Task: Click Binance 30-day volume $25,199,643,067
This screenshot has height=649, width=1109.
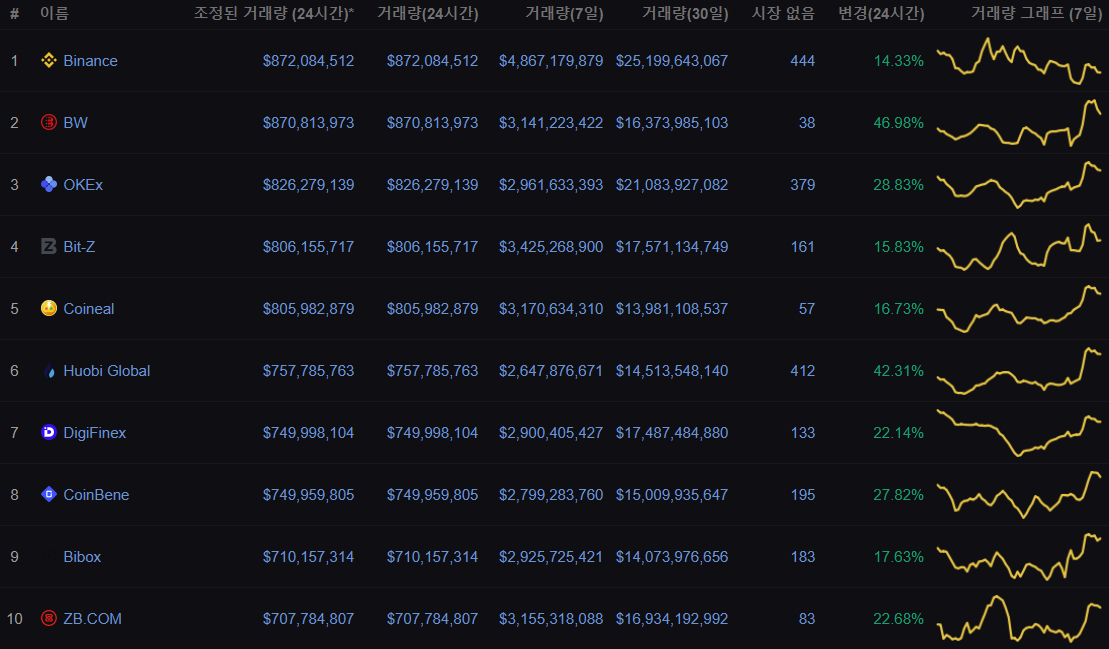Action: [x=672, y=61]
